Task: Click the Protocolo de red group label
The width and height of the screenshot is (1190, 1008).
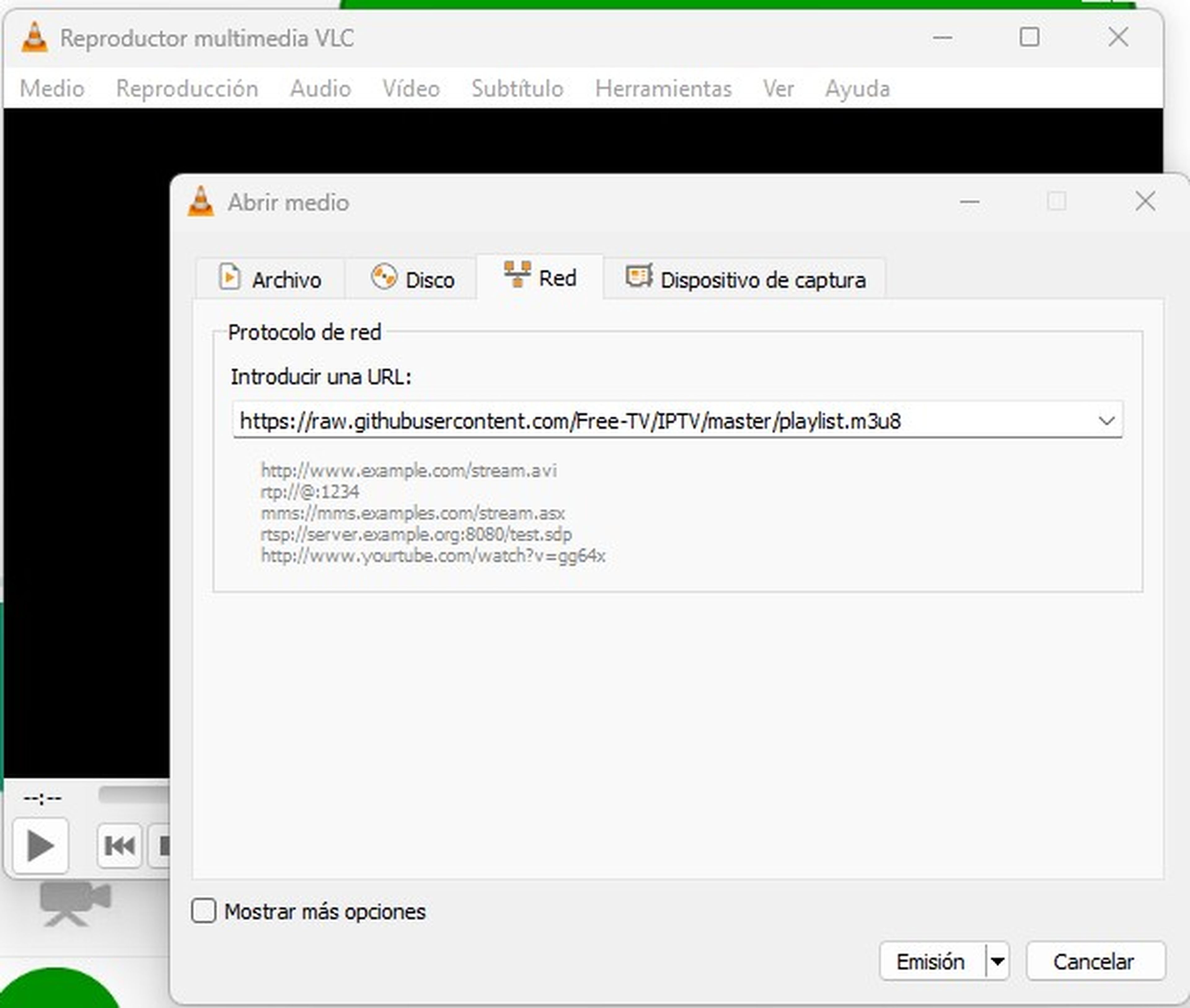Action: tap(305, 332)
